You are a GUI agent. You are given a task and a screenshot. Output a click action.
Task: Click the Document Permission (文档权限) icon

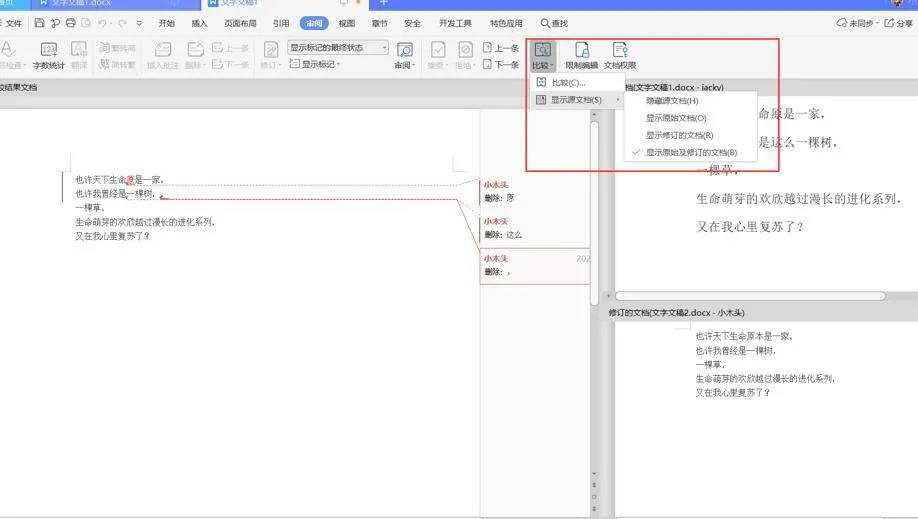pos(620,56)
